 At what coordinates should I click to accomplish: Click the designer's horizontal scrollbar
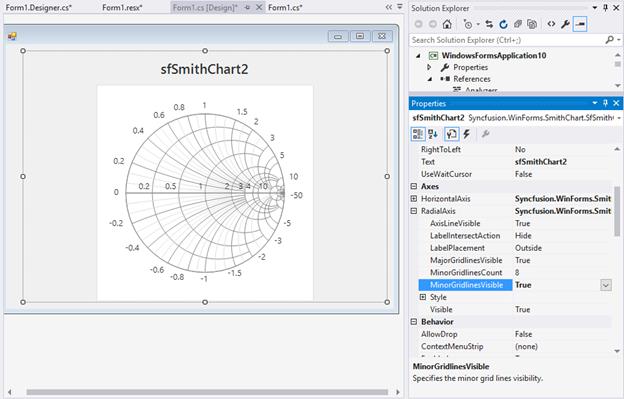[x=207, y=392]
